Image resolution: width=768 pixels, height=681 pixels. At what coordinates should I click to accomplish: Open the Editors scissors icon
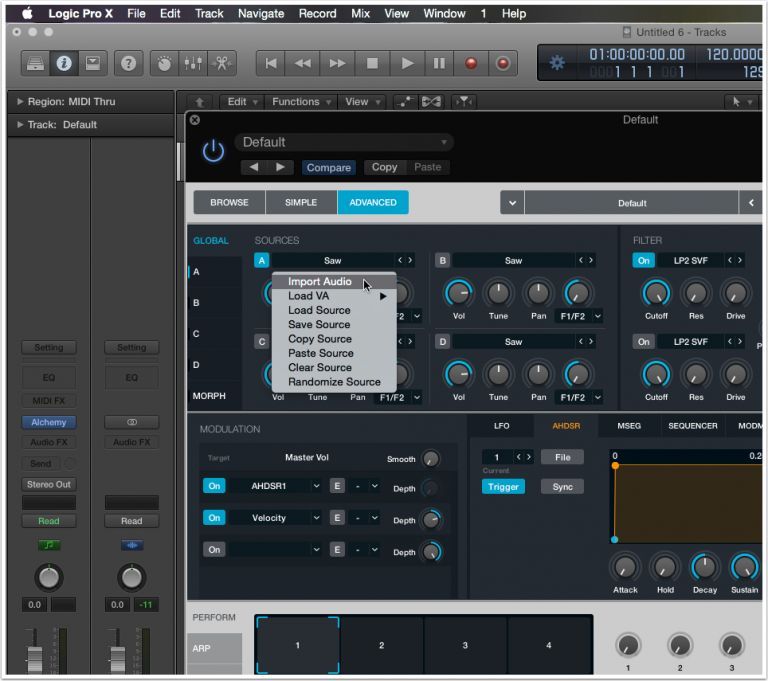(222, 63)
